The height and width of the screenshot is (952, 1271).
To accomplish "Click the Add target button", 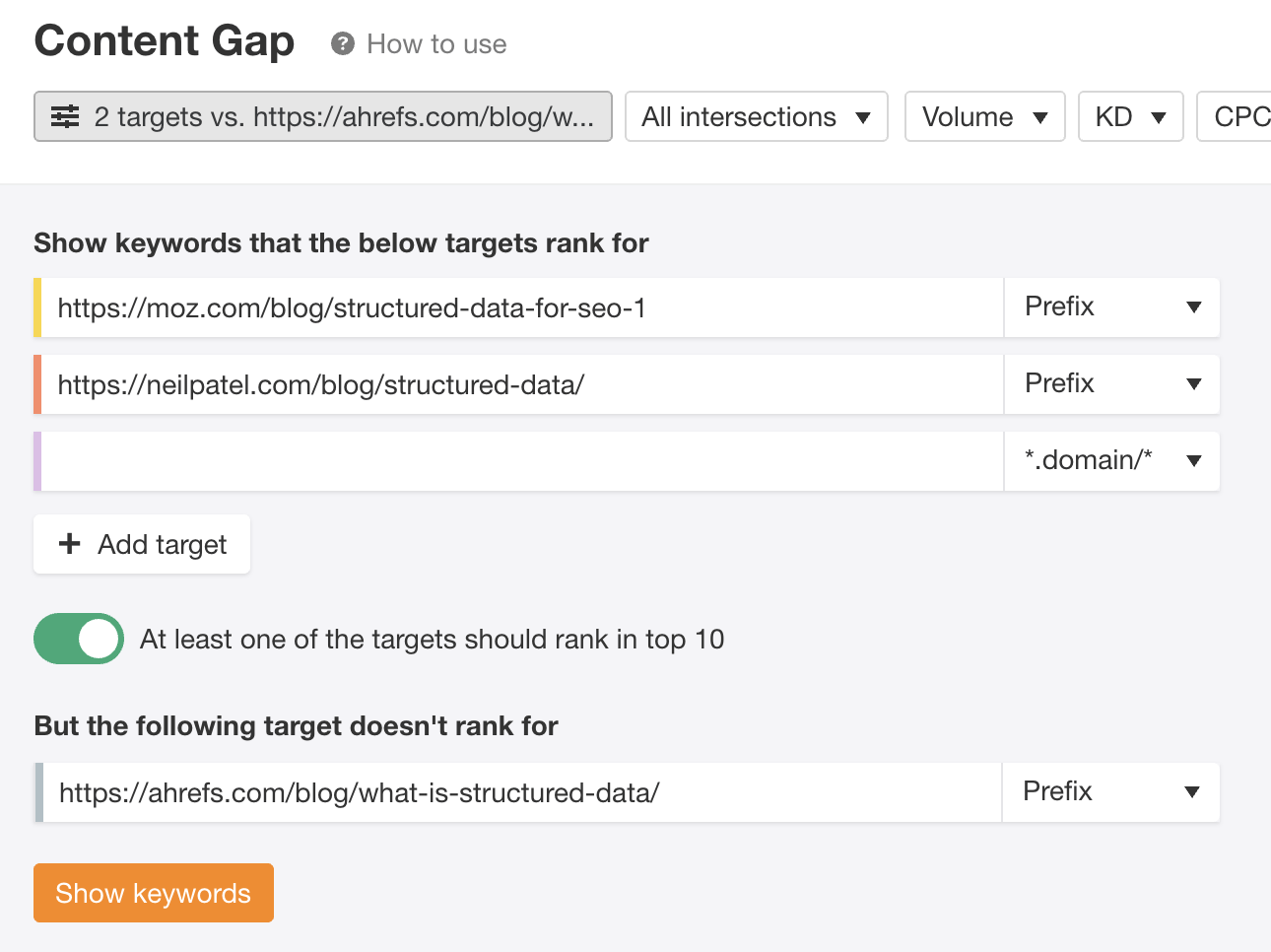I will tap(142, 544).
